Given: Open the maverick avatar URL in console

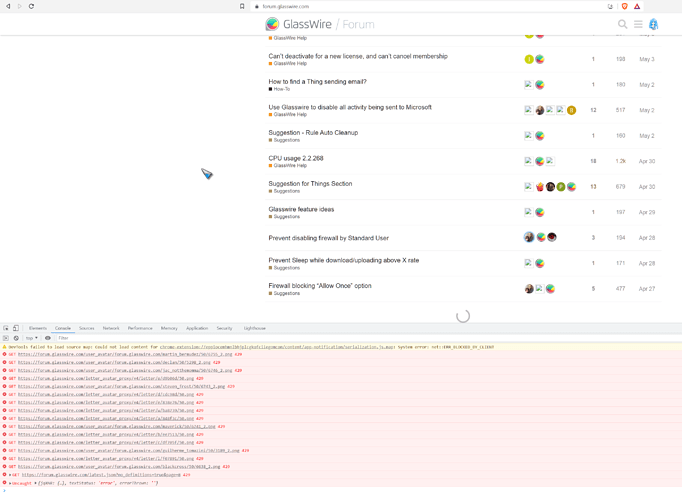Looking at the screenshot, I should 117,427.
